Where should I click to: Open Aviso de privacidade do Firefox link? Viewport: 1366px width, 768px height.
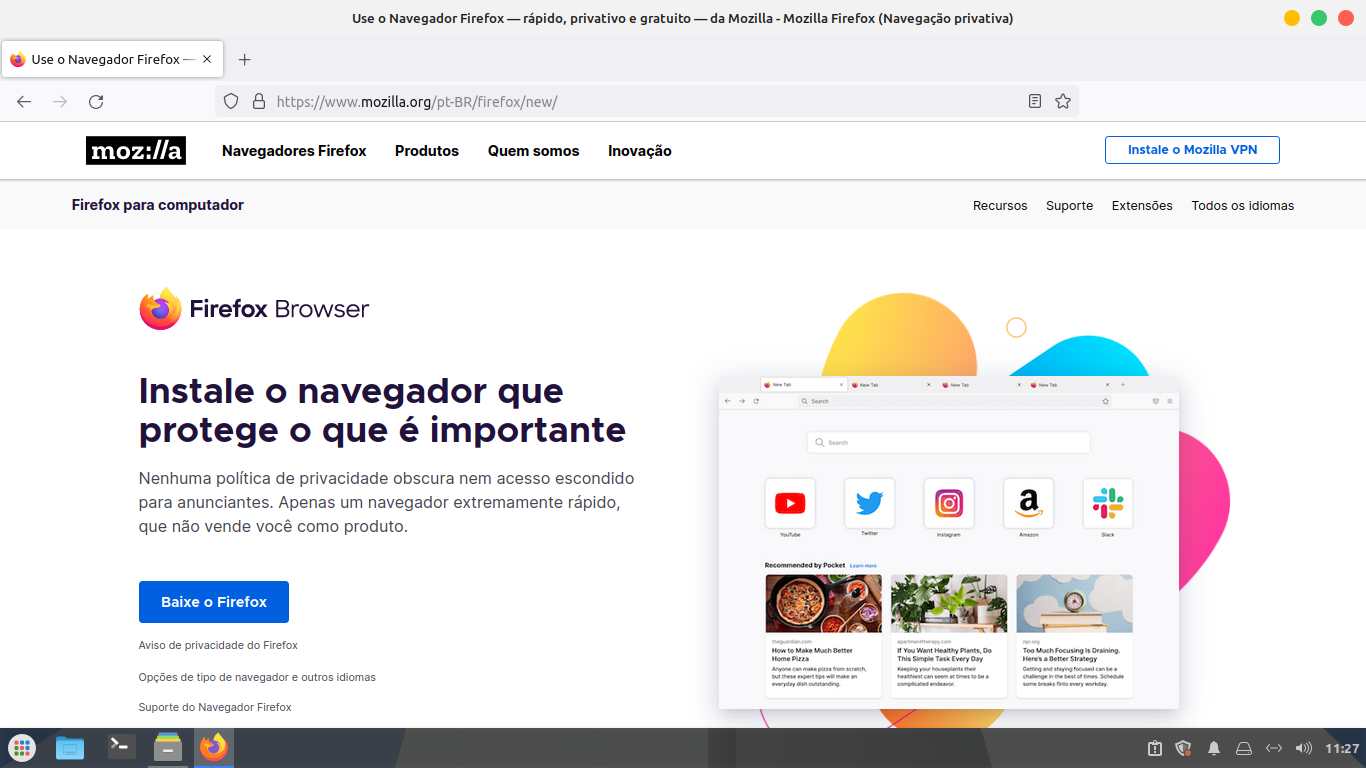[x=218, y=645]
